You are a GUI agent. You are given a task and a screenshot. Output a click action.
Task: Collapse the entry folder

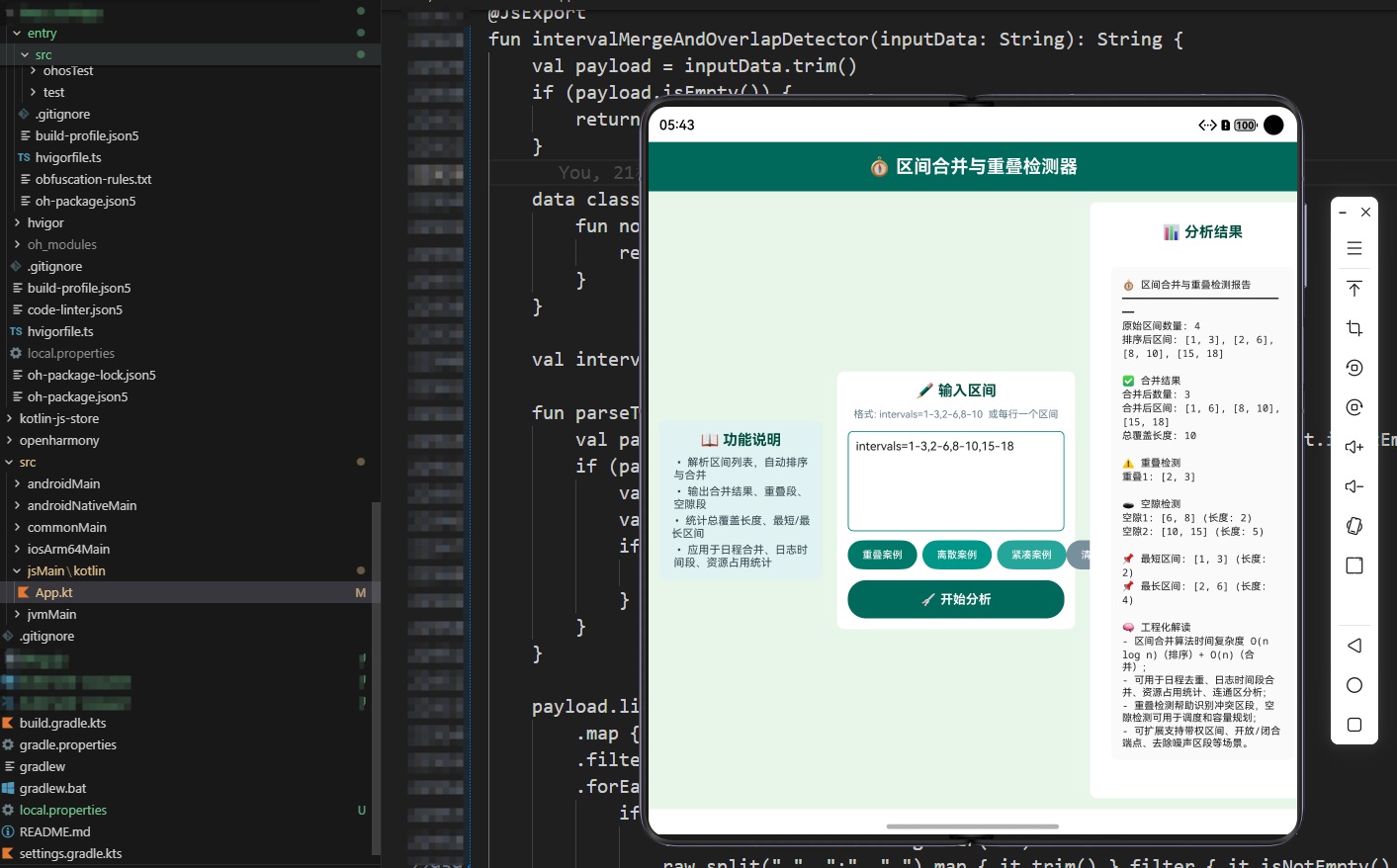click(x=17, y=33)
